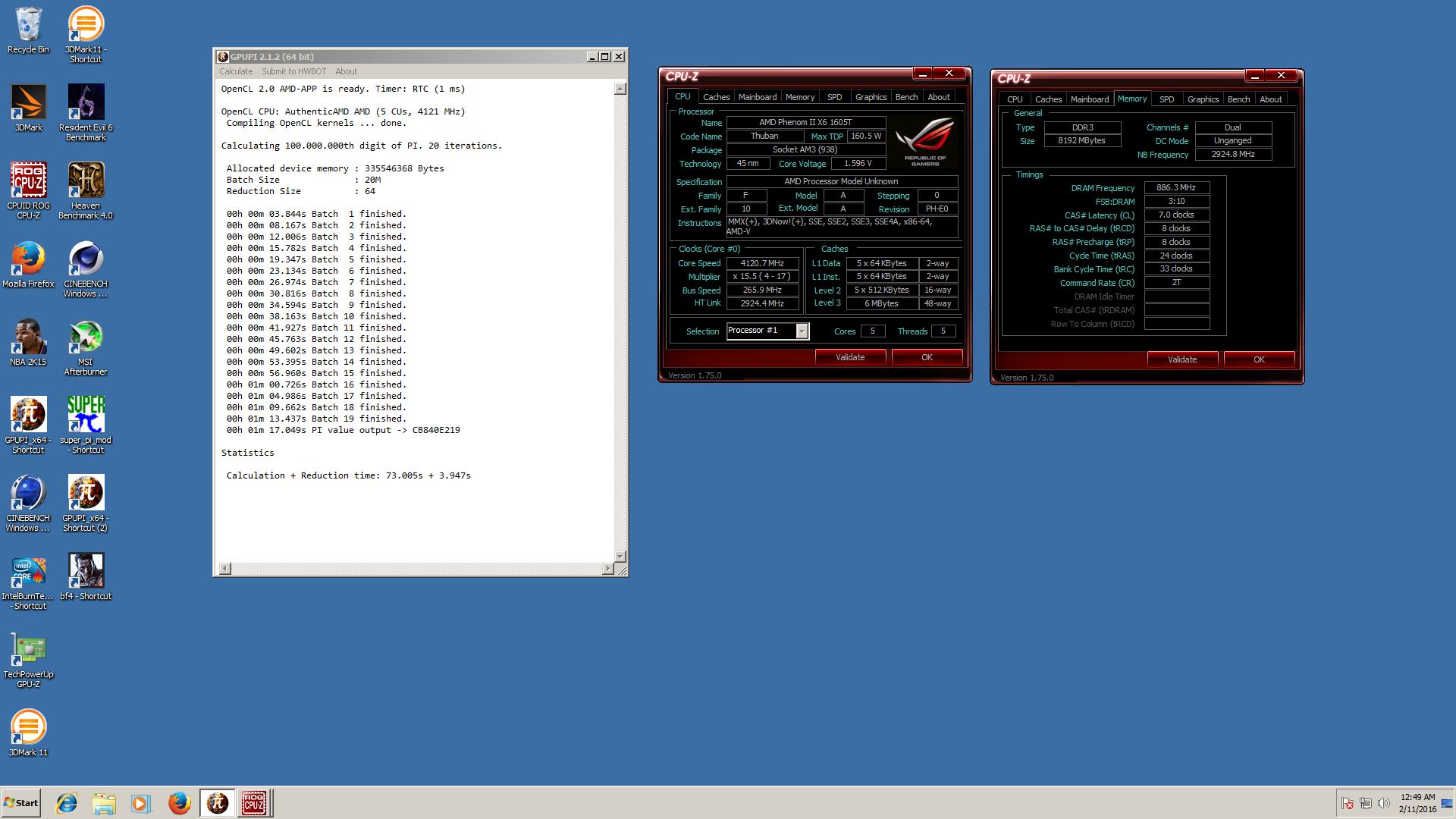Open the Heaven Benchmark 4.0 icon

pyautogui.click(x=86, y=190)
